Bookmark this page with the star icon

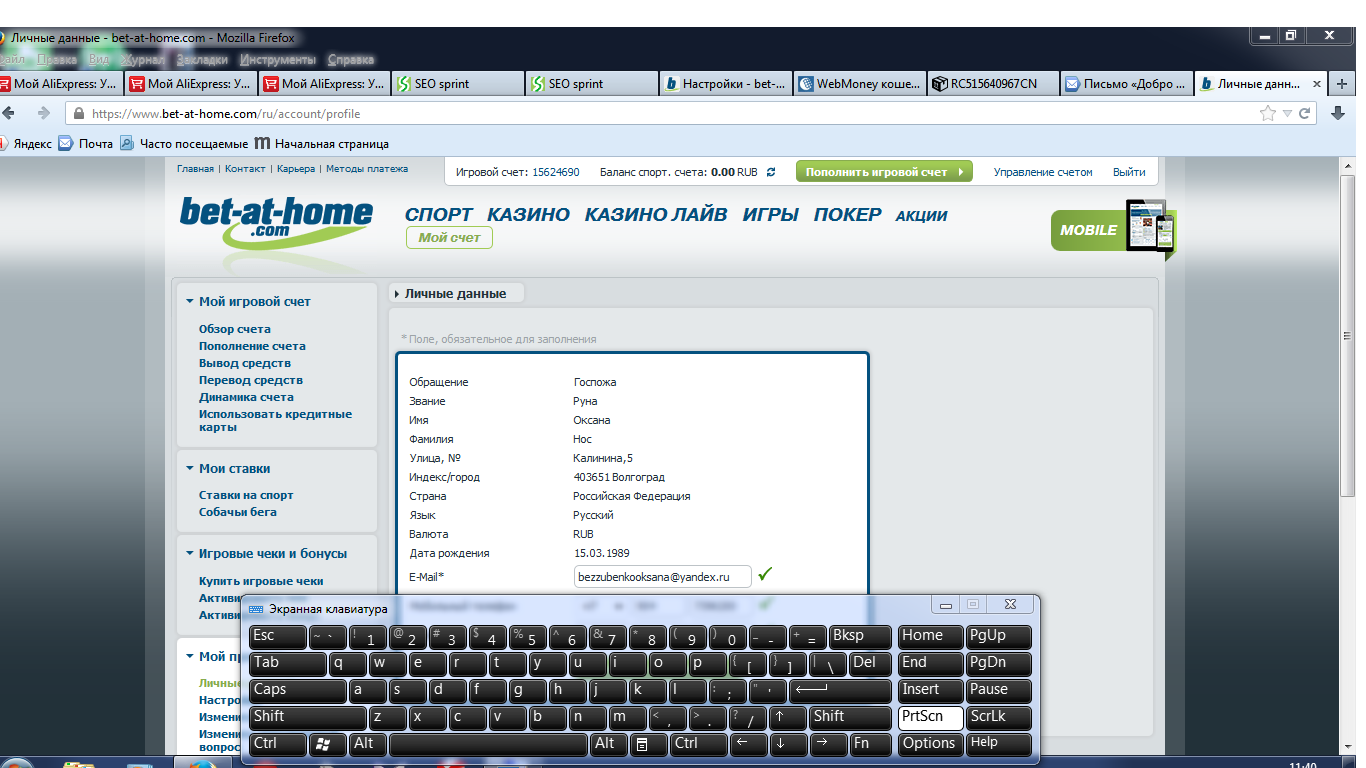1268,114
